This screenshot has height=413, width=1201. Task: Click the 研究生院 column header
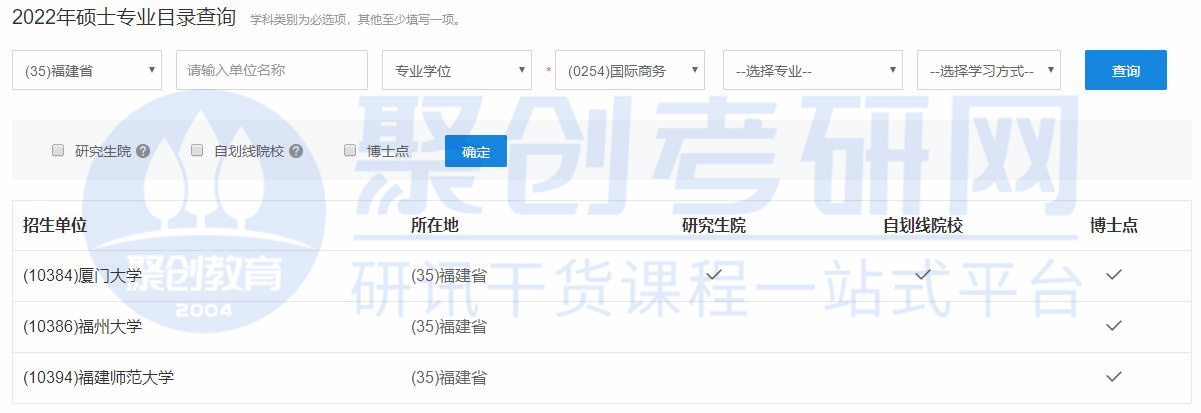coord(714,225)
